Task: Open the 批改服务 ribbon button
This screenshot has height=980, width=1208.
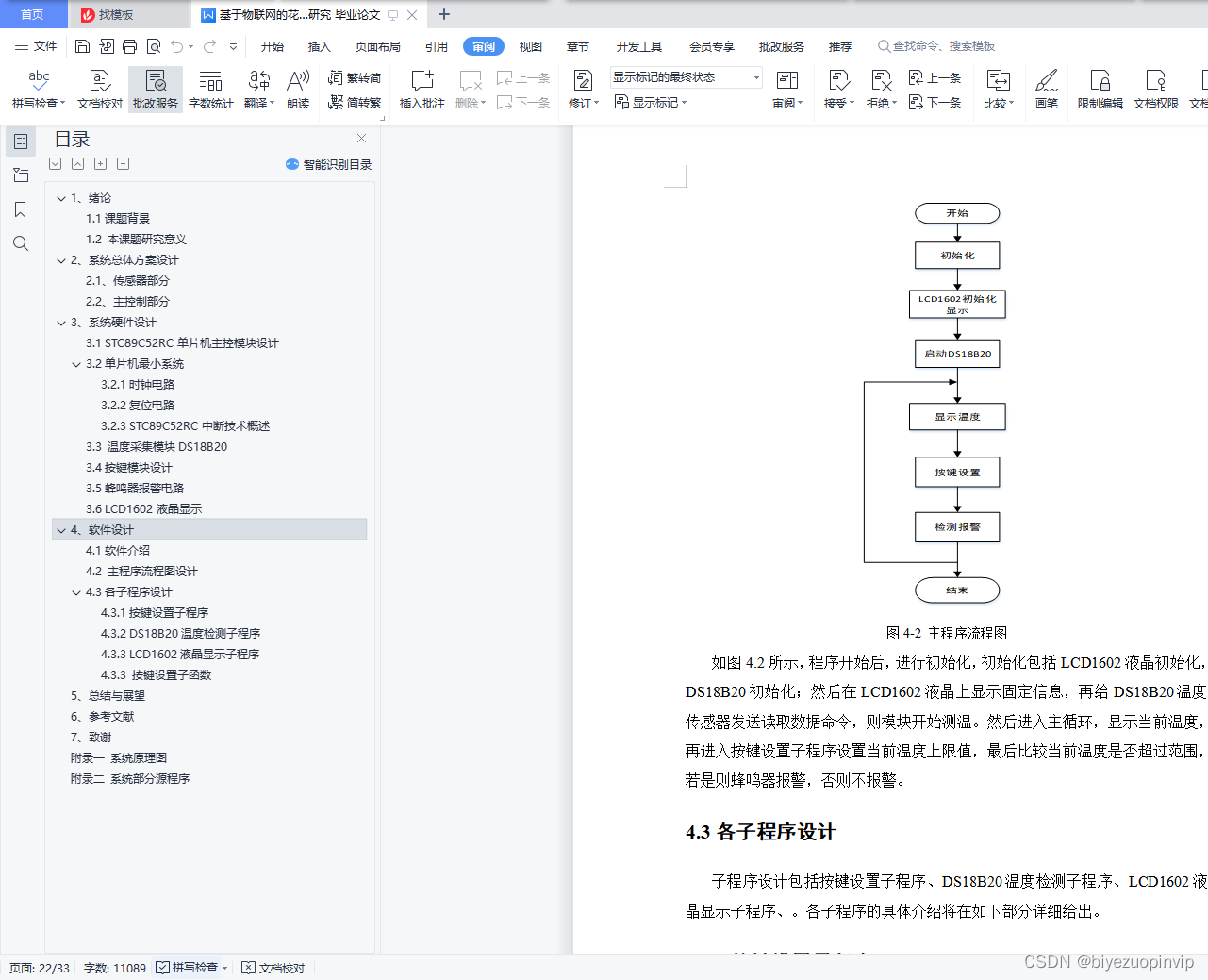Action: click(x=156, y=90)
